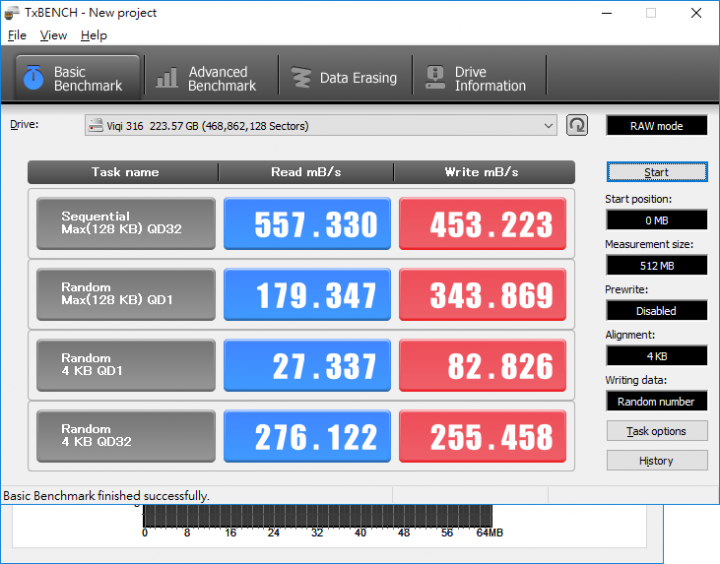
Task: Click the drive refresh icon button
Action: pyautogui.click(x=577, y=125)
